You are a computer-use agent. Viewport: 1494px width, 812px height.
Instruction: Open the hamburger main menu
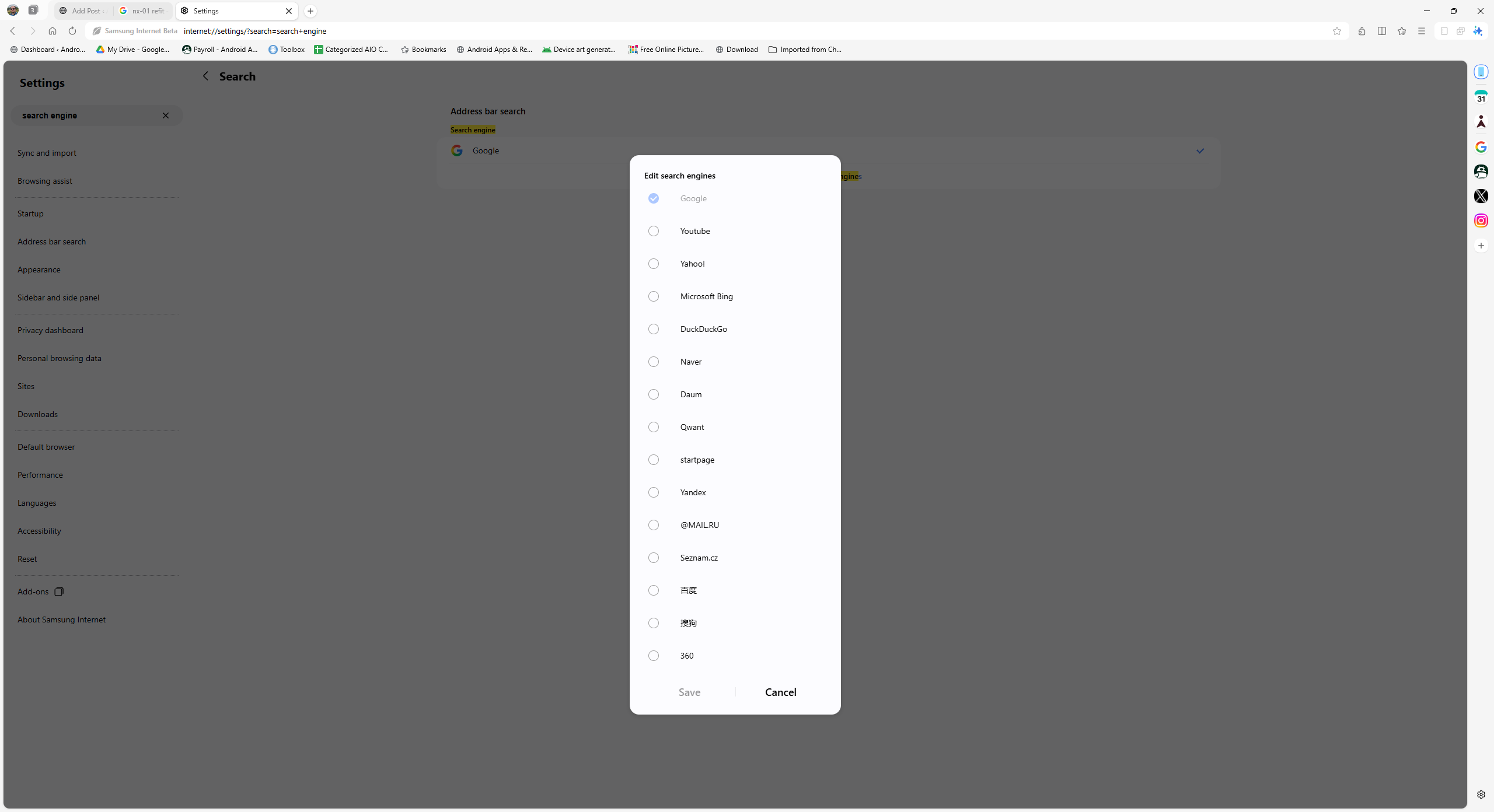tap(1421, 31)
